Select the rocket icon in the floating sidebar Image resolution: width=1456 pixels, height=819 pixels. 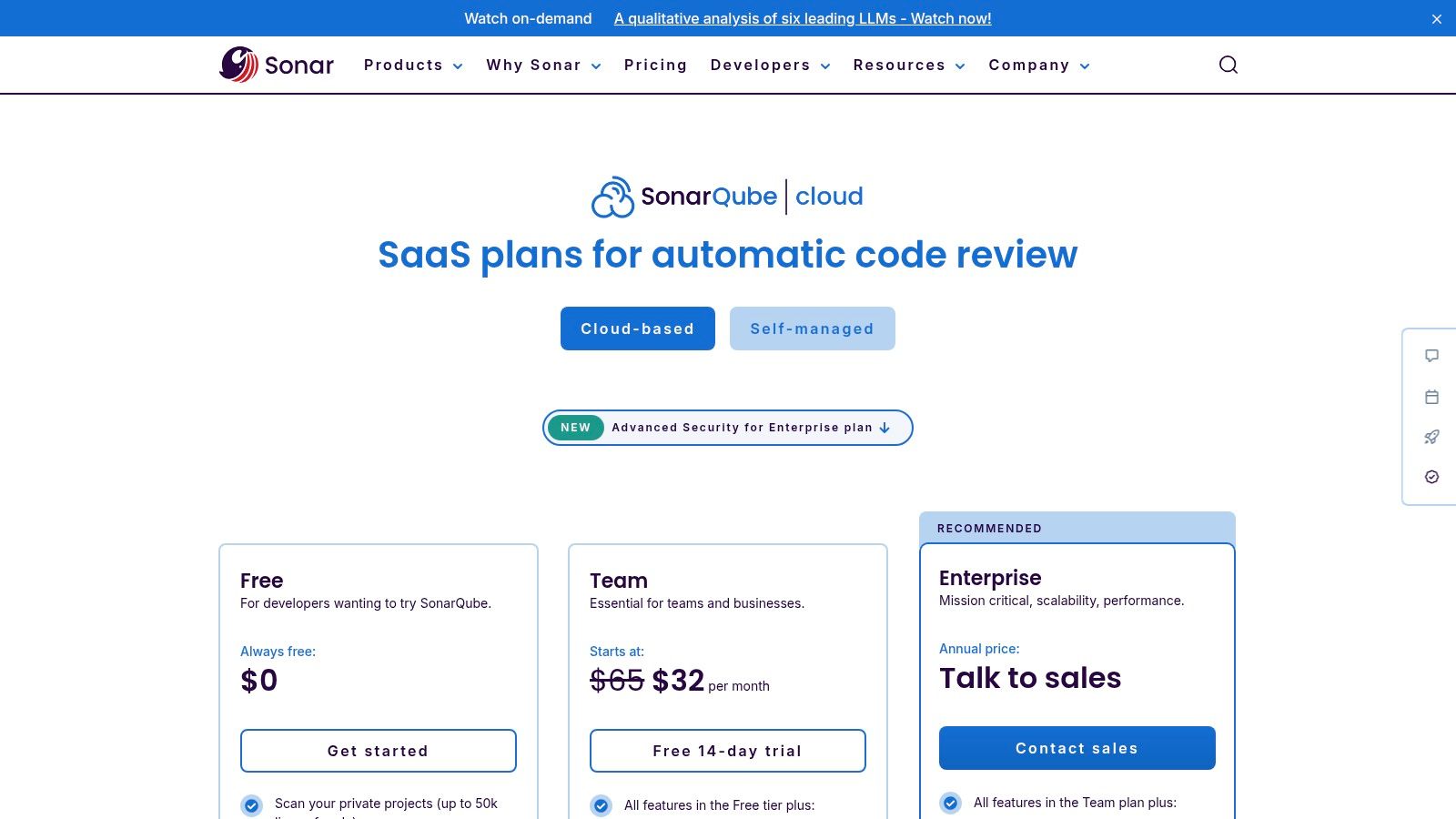click(1431, 437)
